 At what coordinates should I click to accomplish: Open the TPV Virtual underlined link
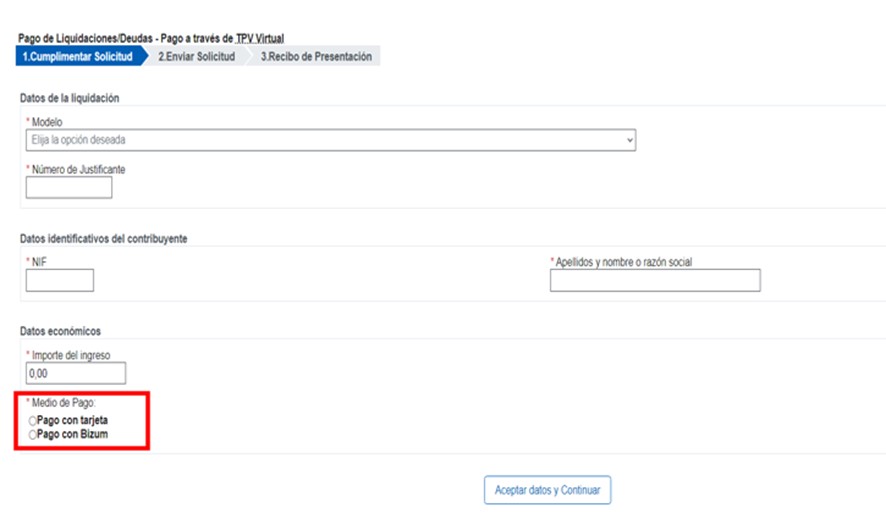click(260, 38)
